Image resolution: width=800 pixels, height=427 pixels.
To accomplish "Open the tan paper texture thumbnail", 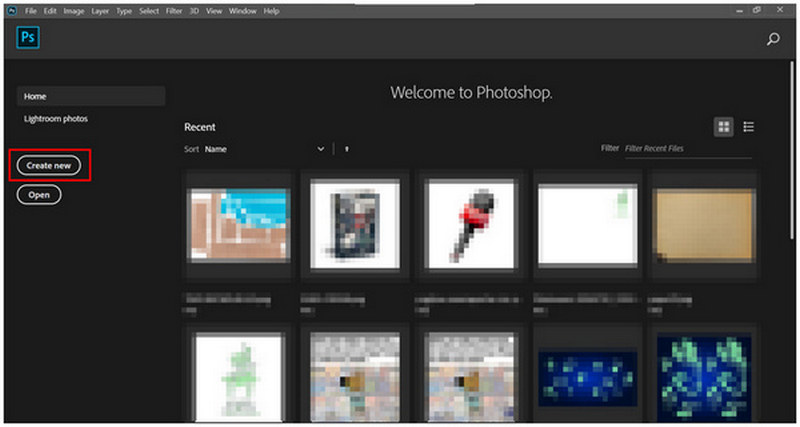I will click(x=704, y=225).
